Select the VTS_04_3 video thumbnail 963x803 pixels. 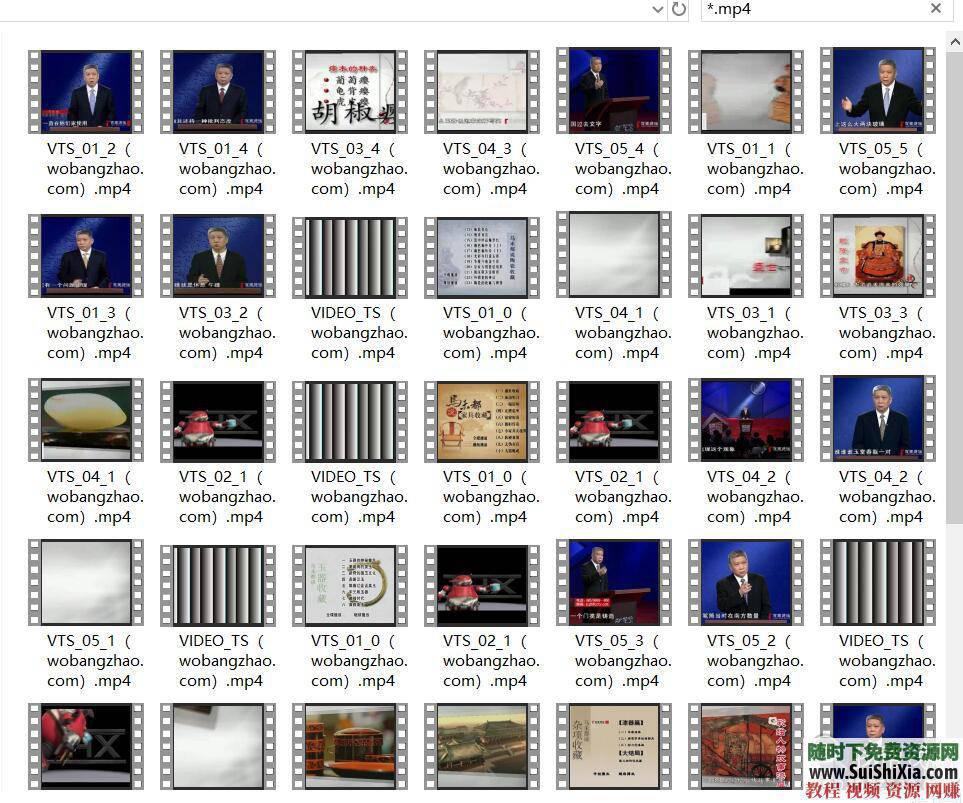tap(482, 92)
